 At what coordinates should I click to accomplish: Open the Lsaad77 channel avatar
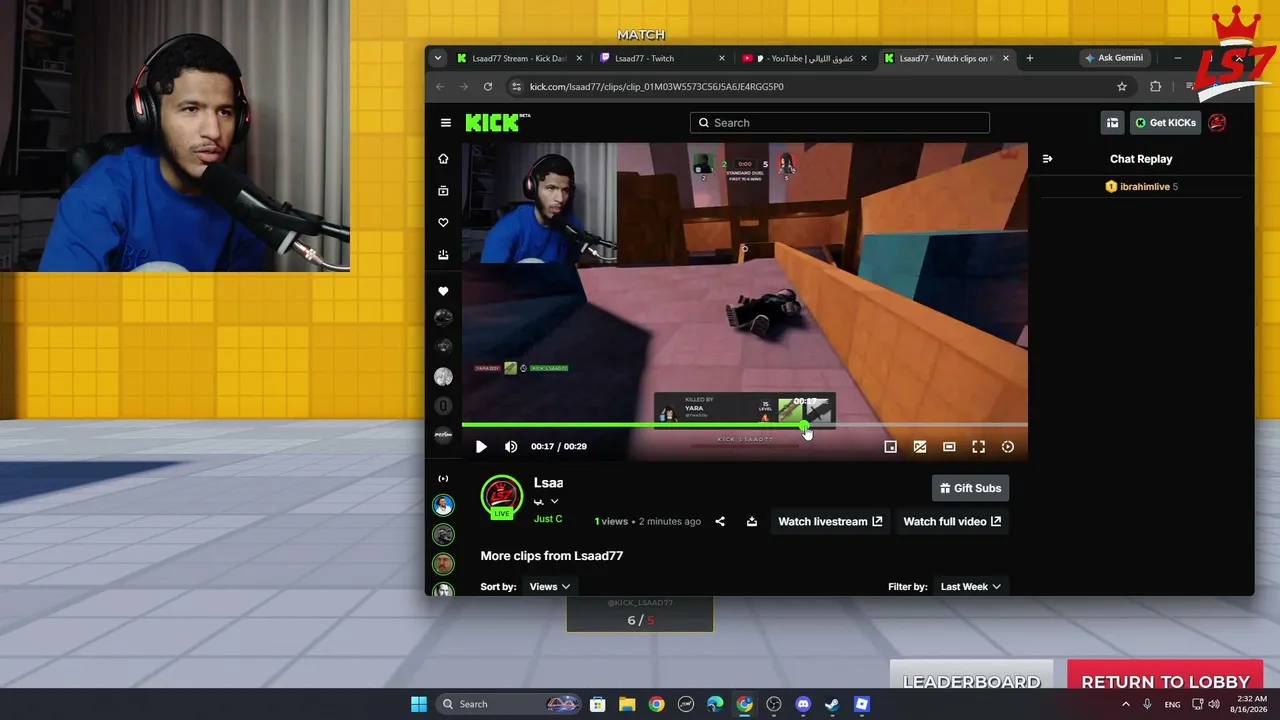502,497
